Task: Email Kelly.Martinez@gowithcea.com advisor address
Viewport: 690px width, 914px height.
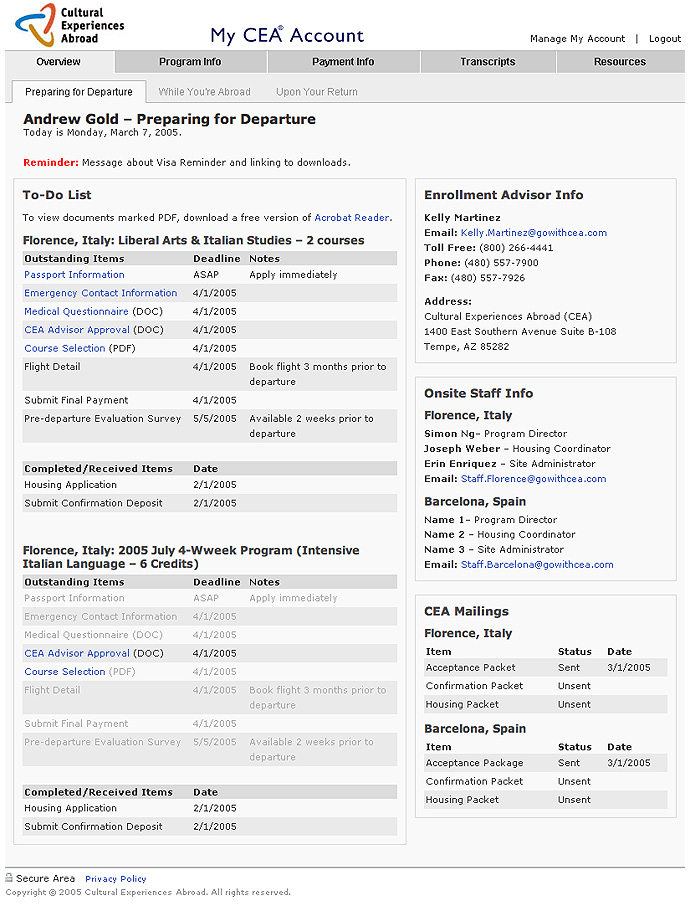Action: (533, 233)
